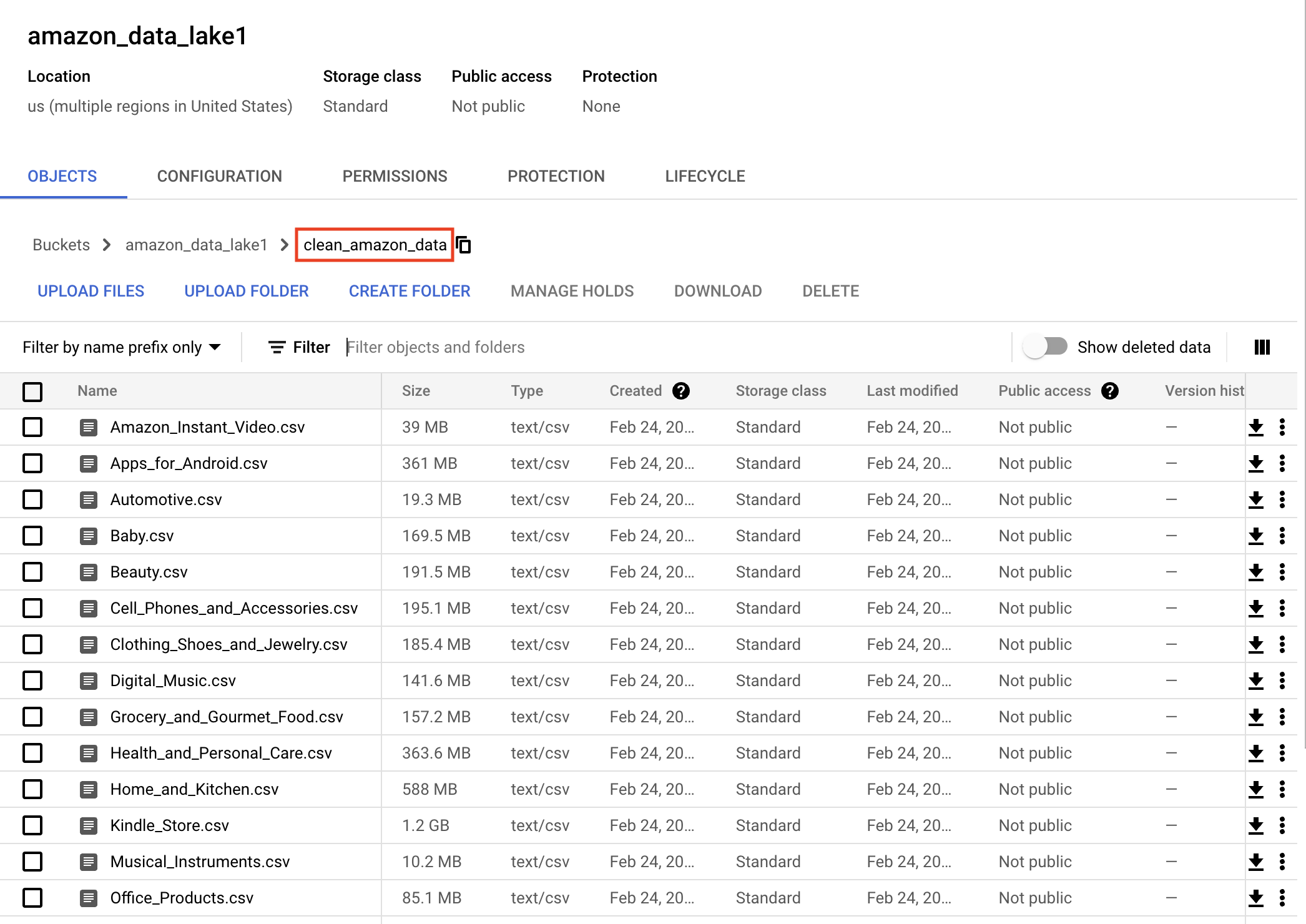1306x924 pixels.
Task: Click the Create Folder button
Action: [x=410, y=291]
